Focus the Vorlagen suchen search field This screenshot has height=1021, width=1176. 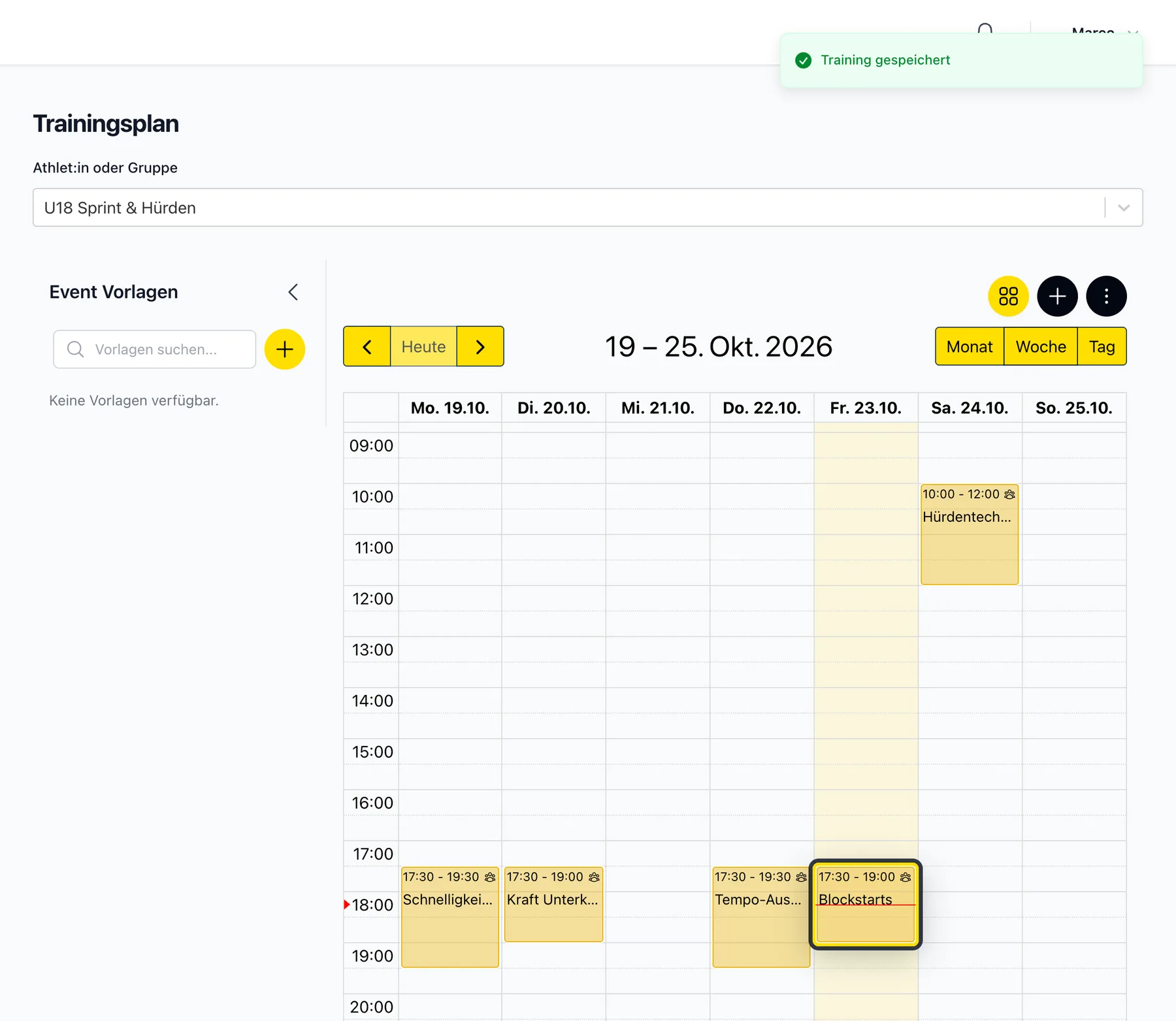155,349
